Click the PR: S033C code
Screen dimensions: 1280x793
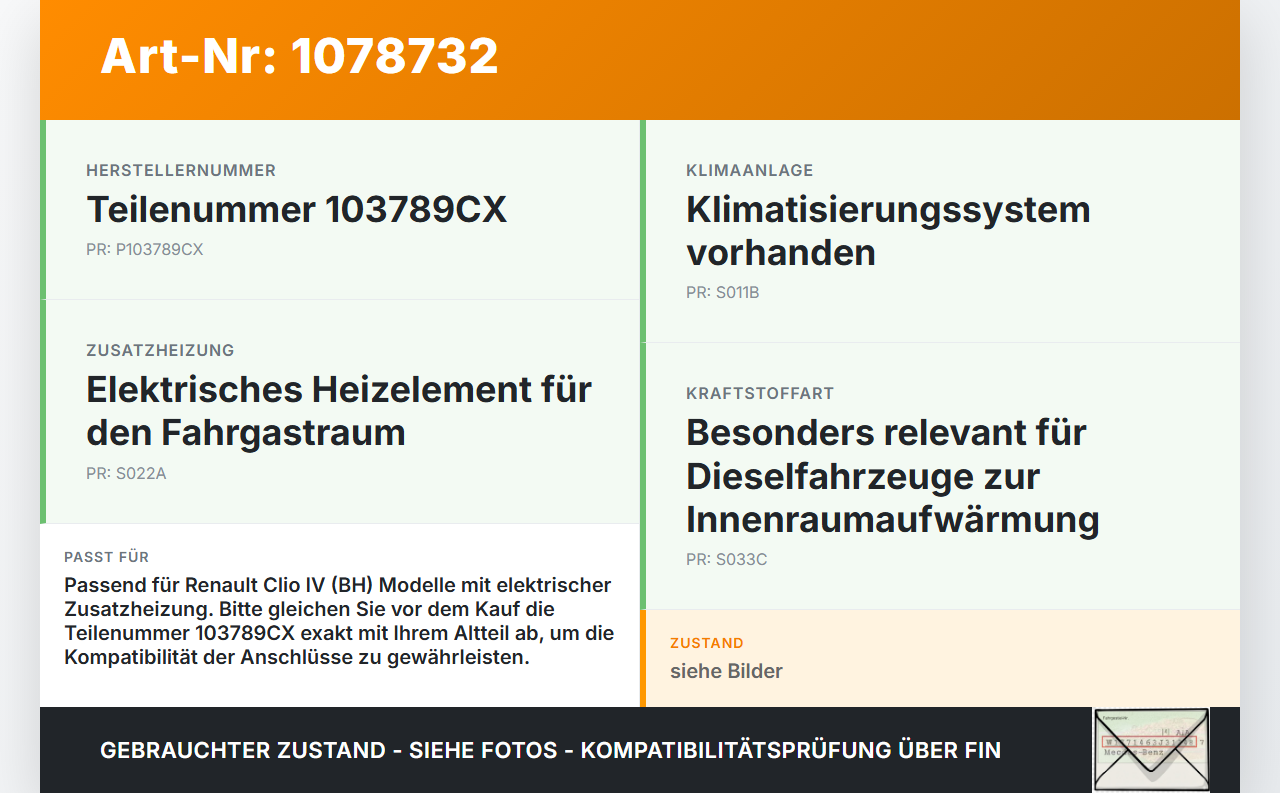[727, 559]
